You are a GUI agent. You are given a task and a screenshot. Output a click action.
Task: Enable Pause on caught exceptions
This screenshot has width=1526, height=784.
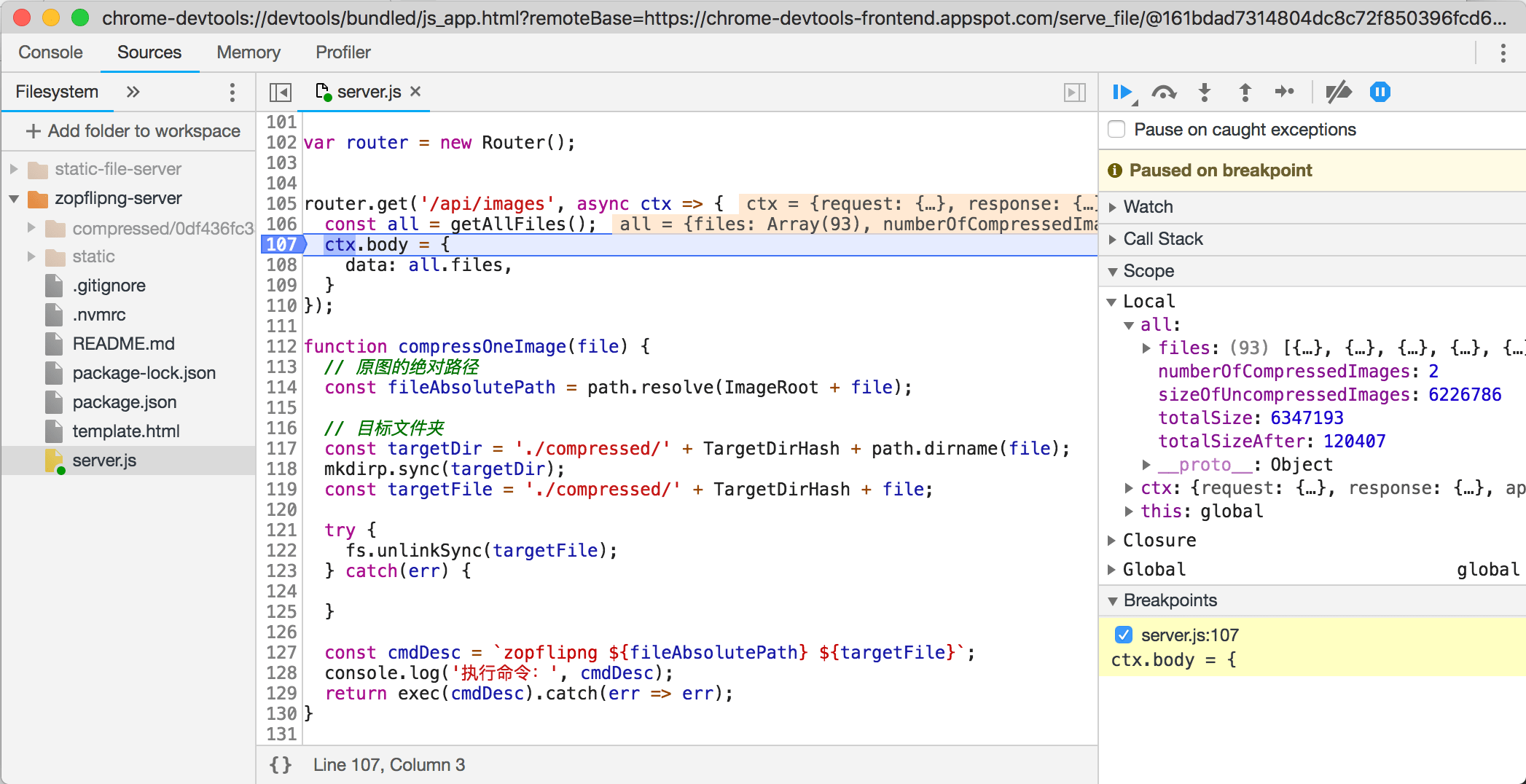point(1116,130)
